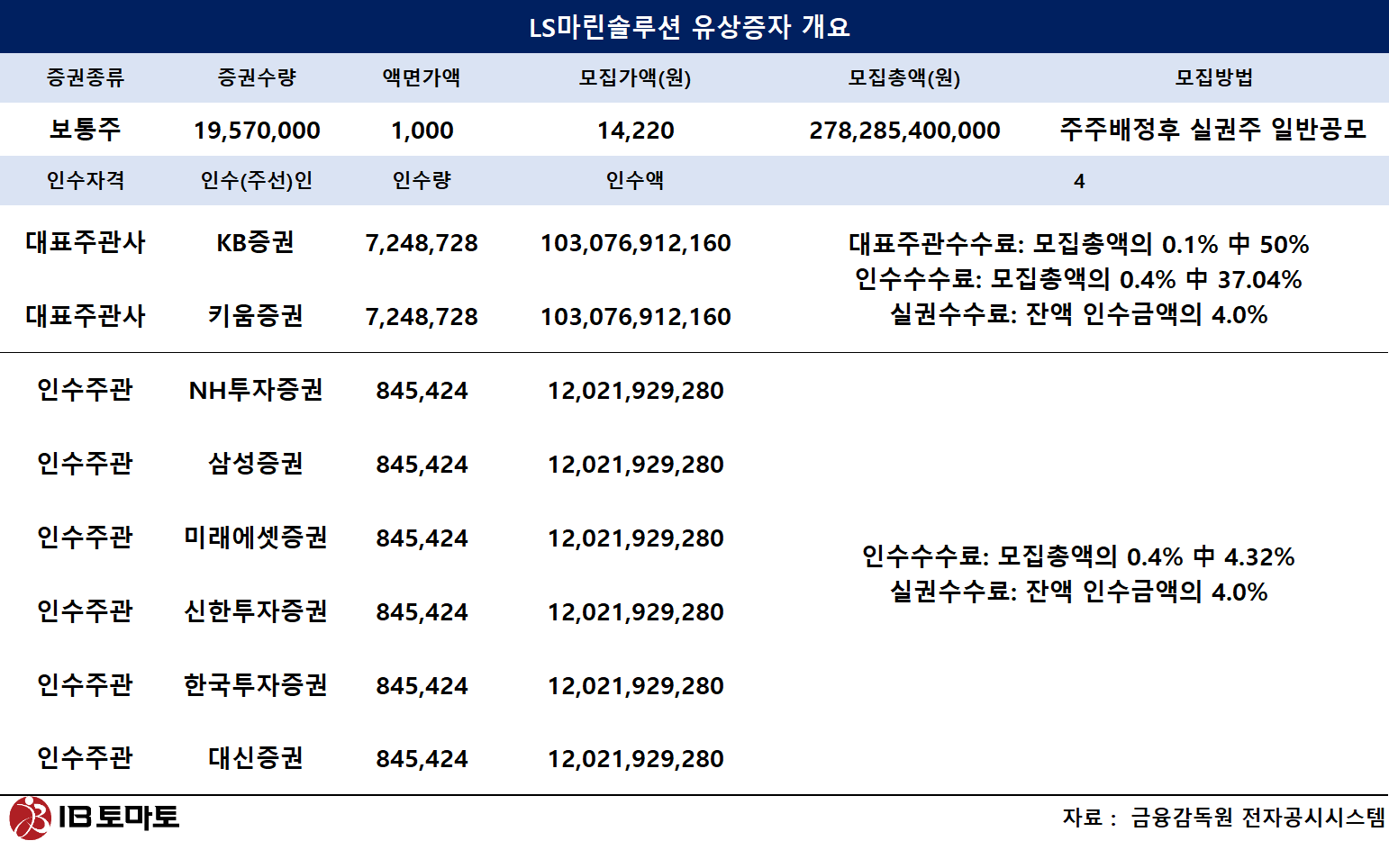1389x868 pixels.
Task: Select the value '19,570,000'
Action: [257, 131]
